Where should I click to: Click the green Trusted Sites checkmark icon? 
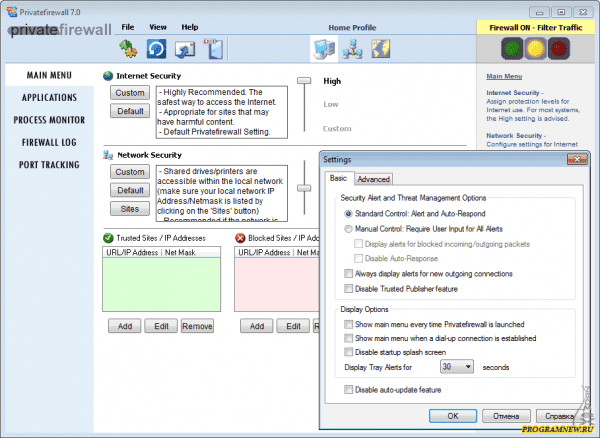pyautogui.click(x=108, y=238)
